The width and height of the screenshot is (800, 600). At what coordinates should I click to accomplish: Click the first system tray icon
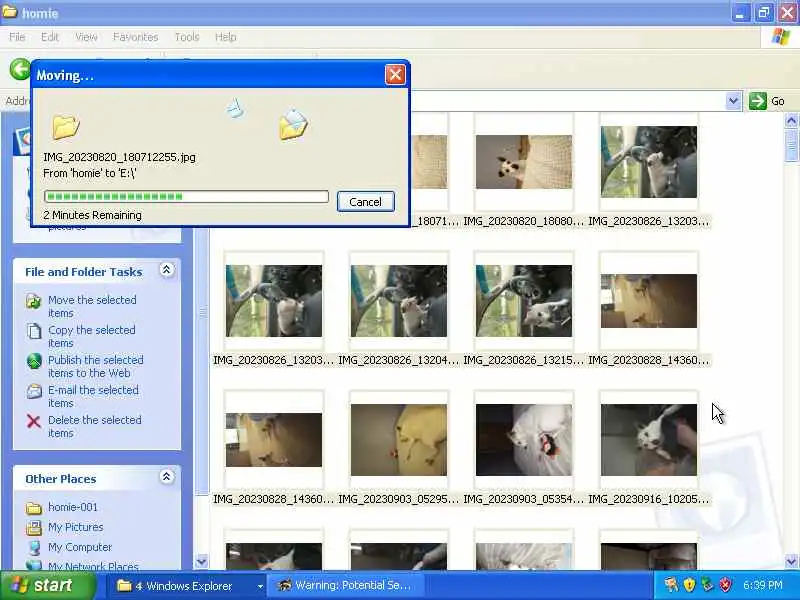tap(670, 584)
